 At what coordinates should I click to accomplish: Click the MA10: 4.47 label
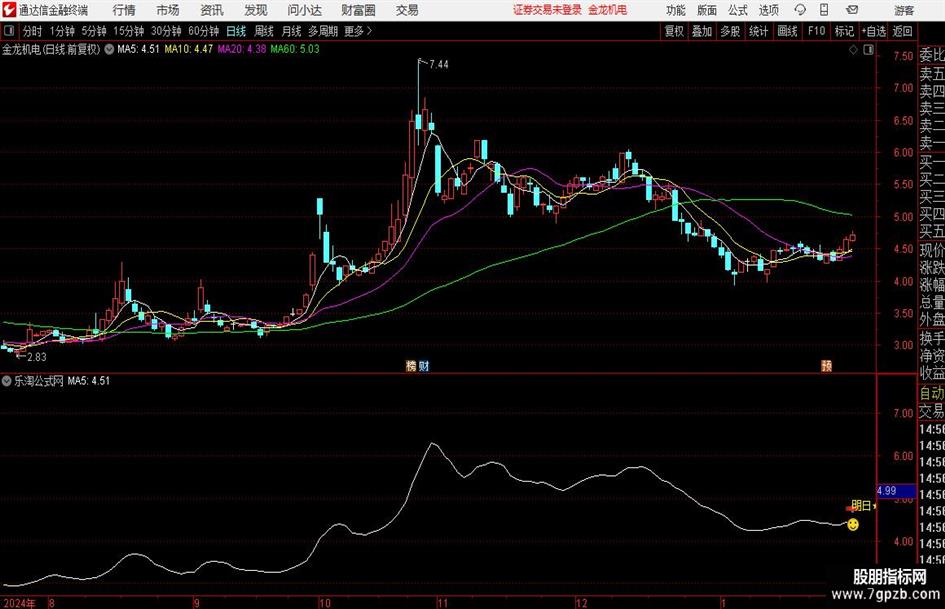coord(189,49)
